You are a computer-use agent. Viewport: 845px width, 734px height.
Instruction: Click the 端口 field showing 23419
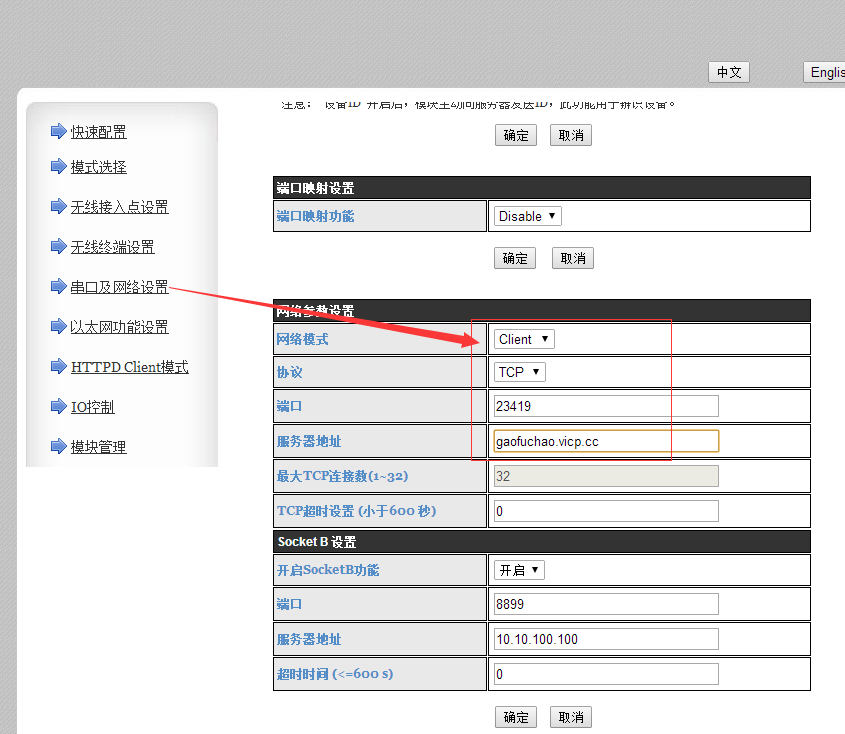[x=606, y=406]
